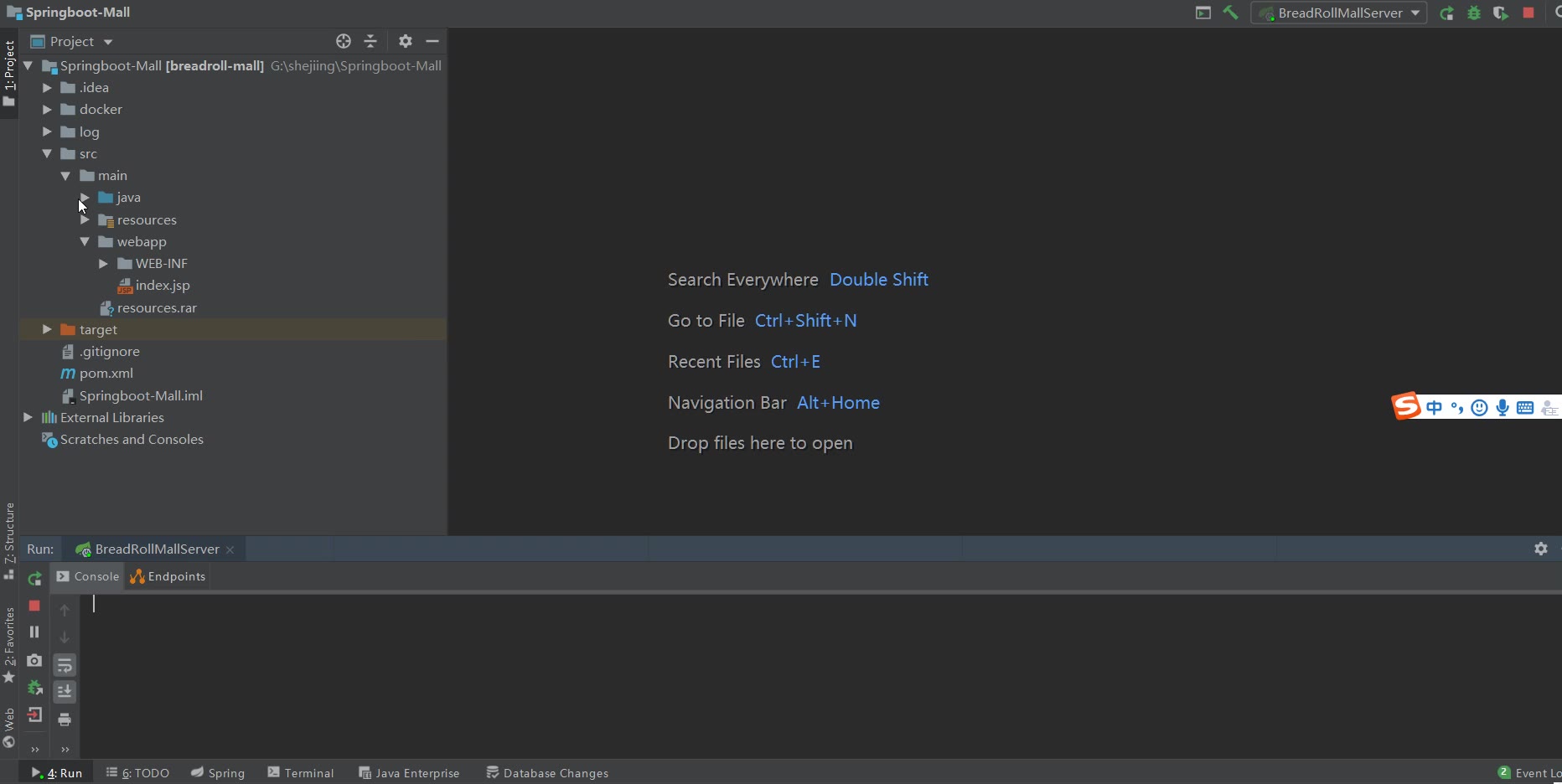Switch to the Endpoints tab
The image size is (1562, 784).
168,576
